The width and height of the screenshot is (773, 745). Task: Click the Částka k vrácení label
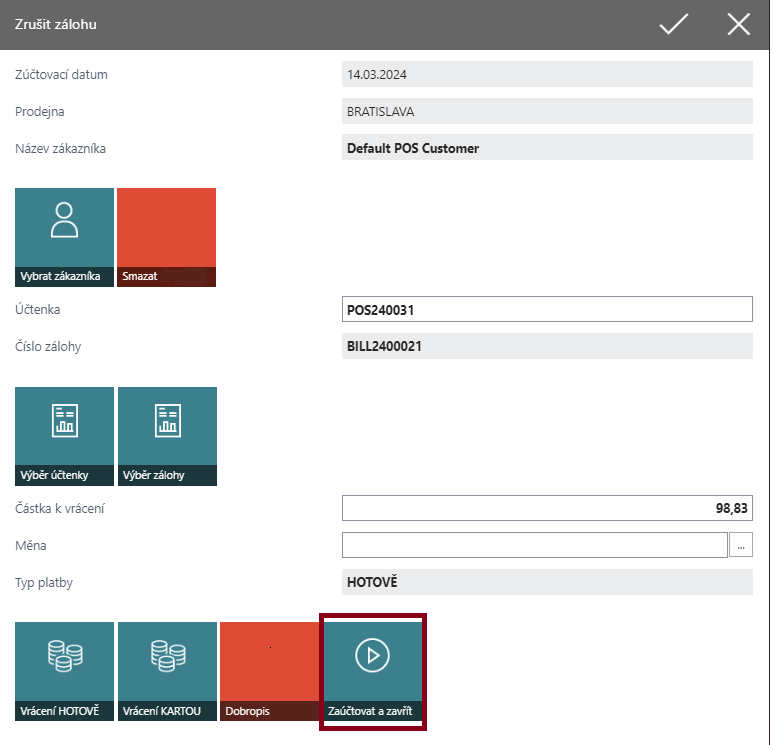point(60,508)
